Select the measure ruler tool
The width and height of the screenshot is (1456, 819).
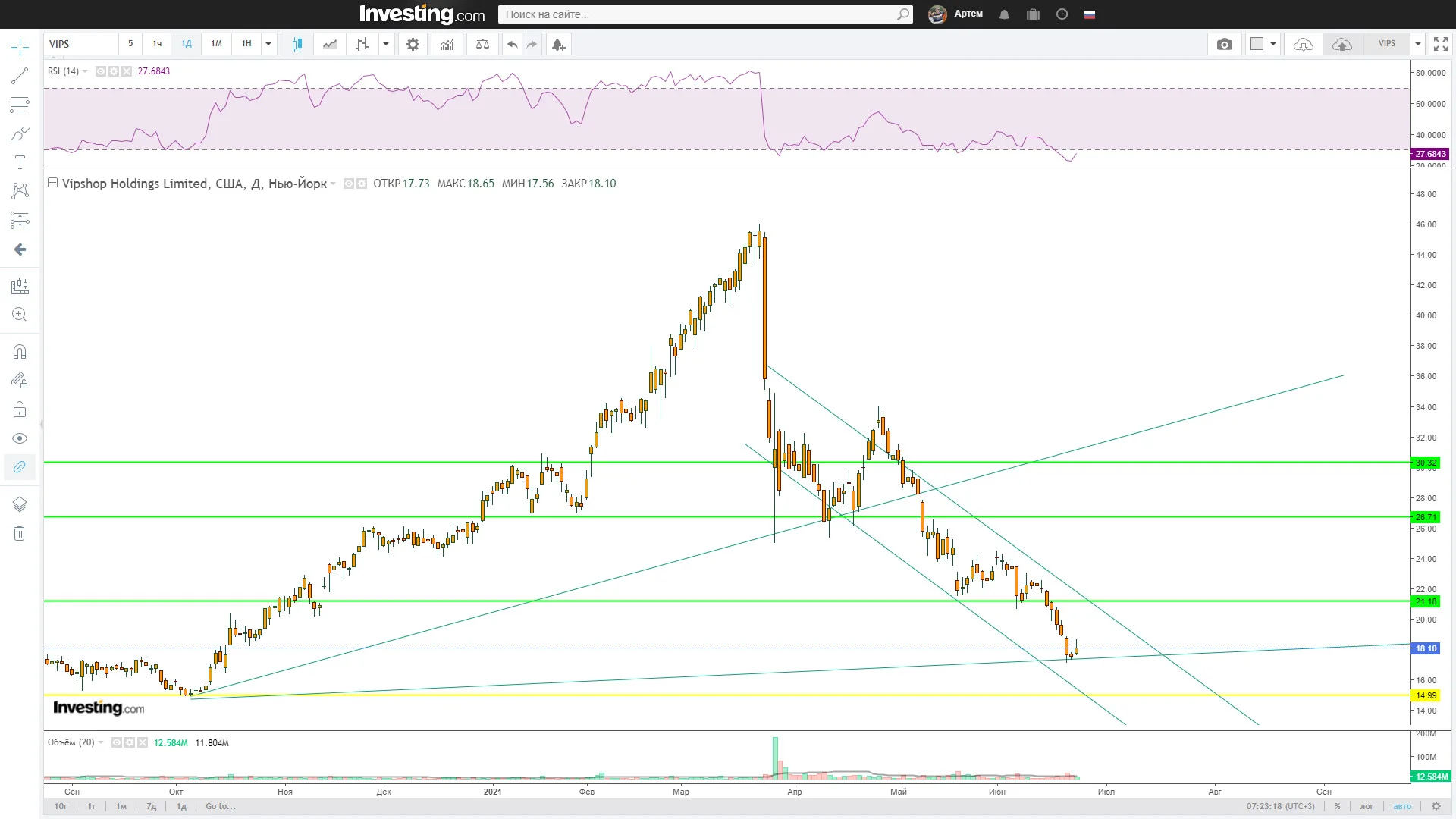(x=20, y=286)
